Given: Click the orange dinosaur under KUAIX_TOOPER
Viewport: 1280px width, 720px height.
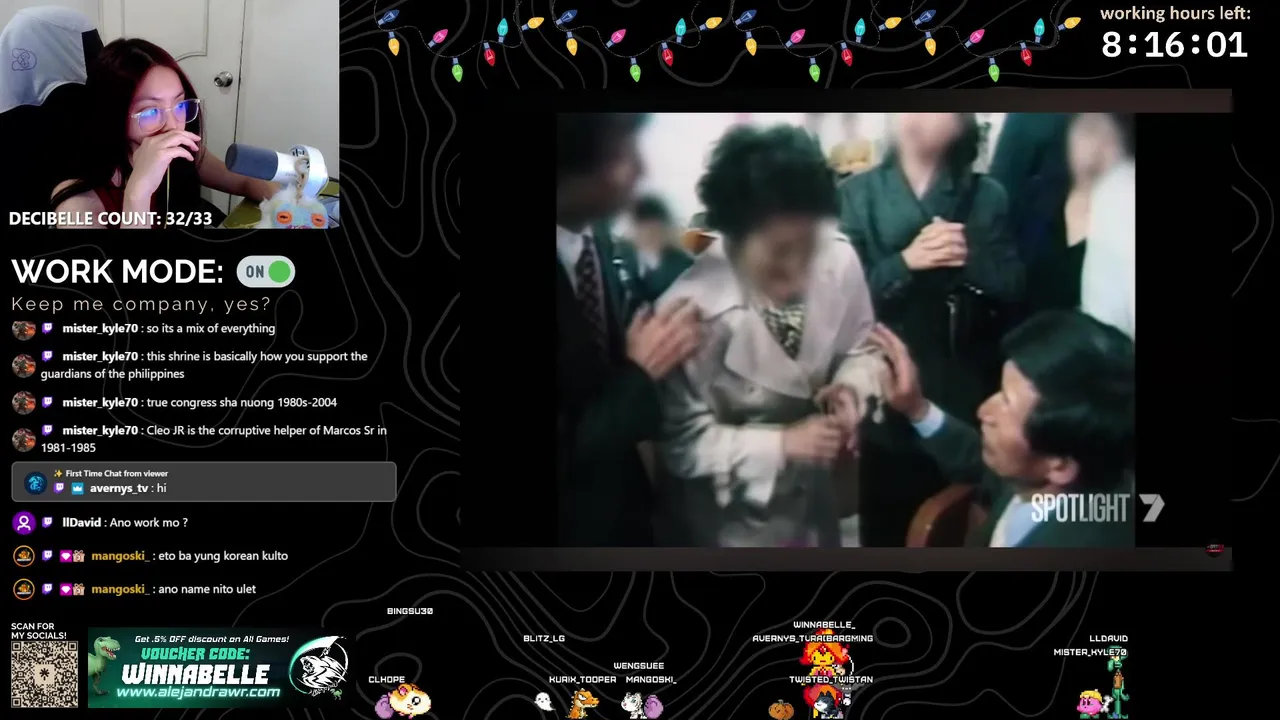Looking at the screenshot, I should pyautogui.click(x=582, y=702).
